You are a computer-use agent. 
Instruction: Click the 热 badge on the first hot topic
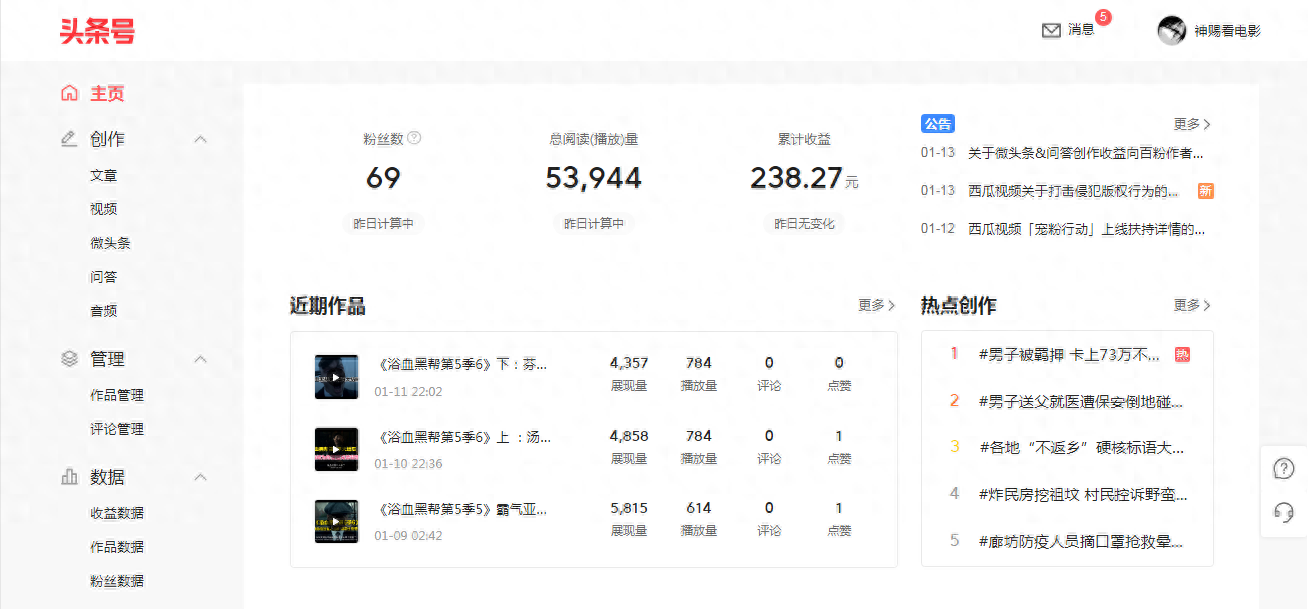click(x=1182, y=354)
